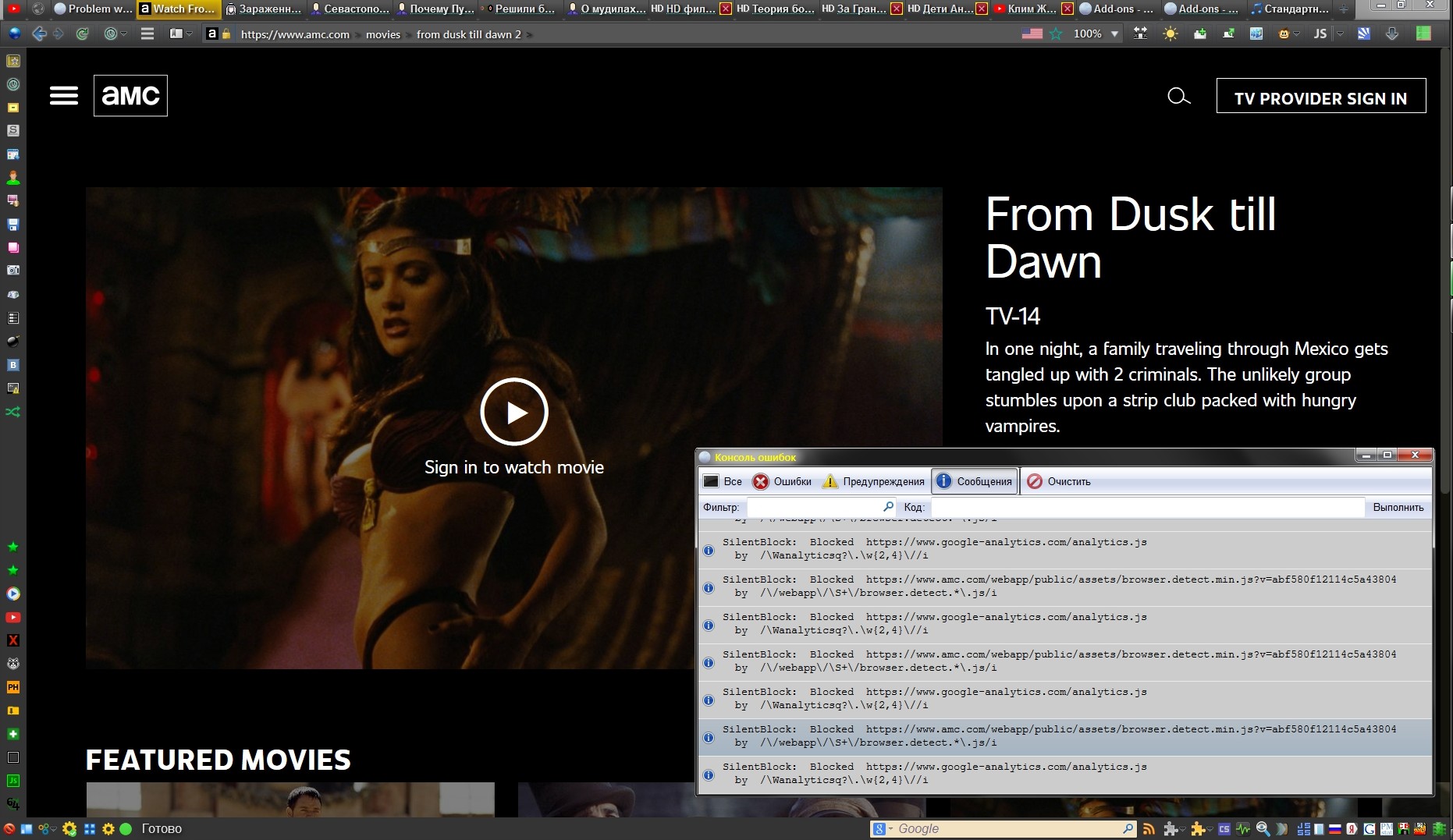Filter 'Ошибки' in the error console
The image size is (1453, 840).
point(782,481)
